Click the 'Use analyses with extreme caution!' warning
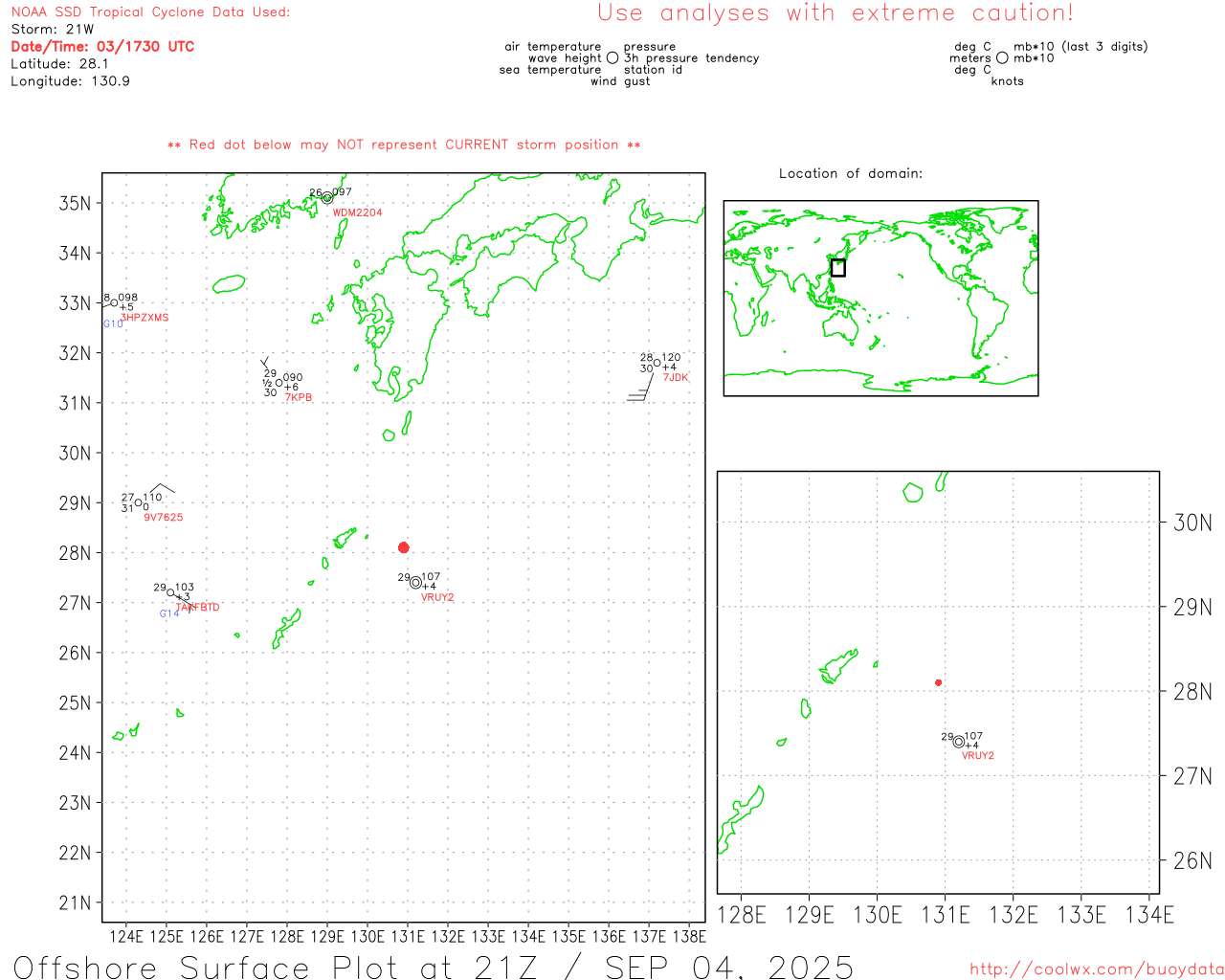1225x980 pixels. 835,12
